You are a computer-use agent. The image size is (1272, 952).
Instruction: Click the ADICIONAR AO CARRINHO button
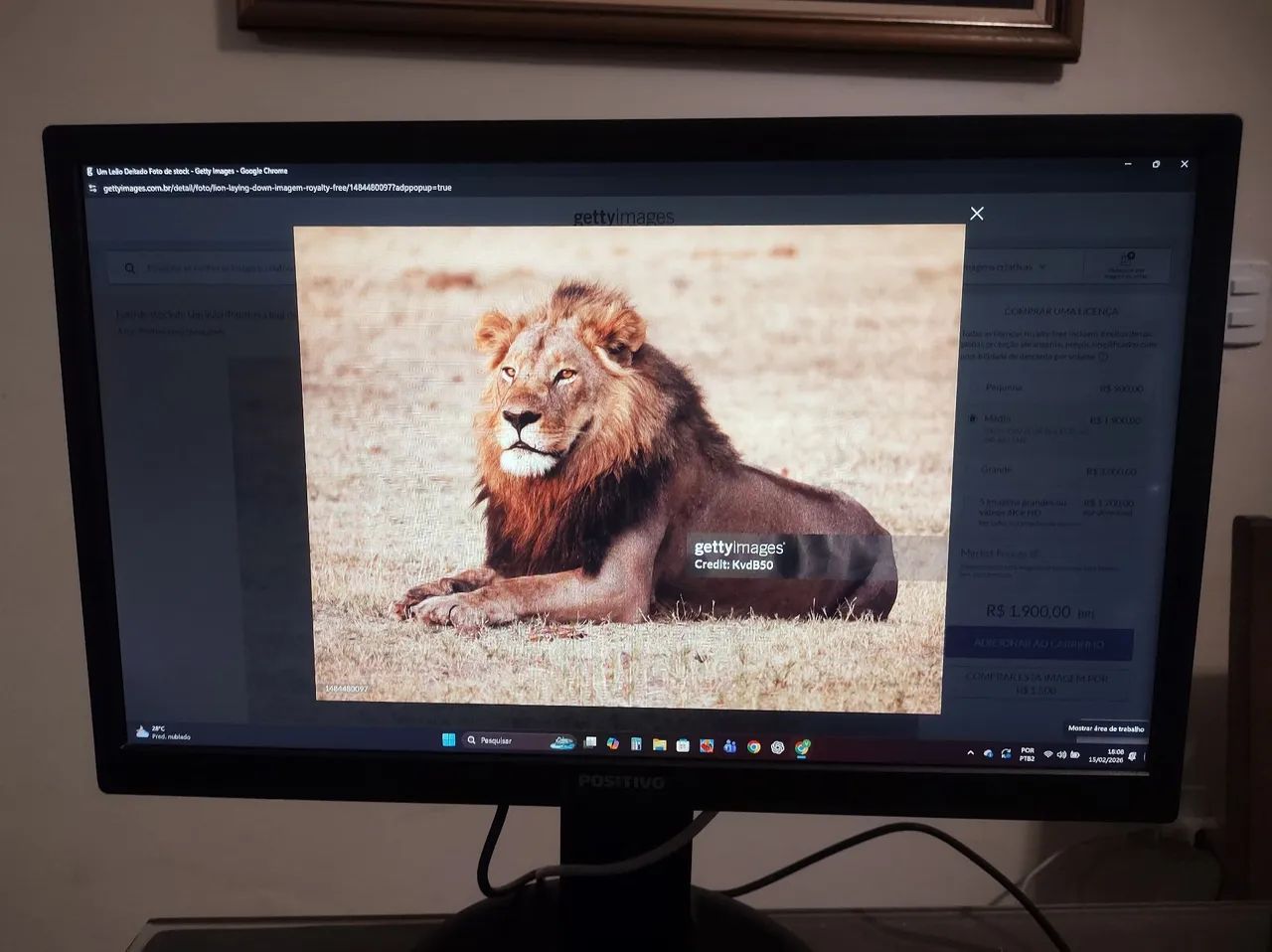(1041, 644)
